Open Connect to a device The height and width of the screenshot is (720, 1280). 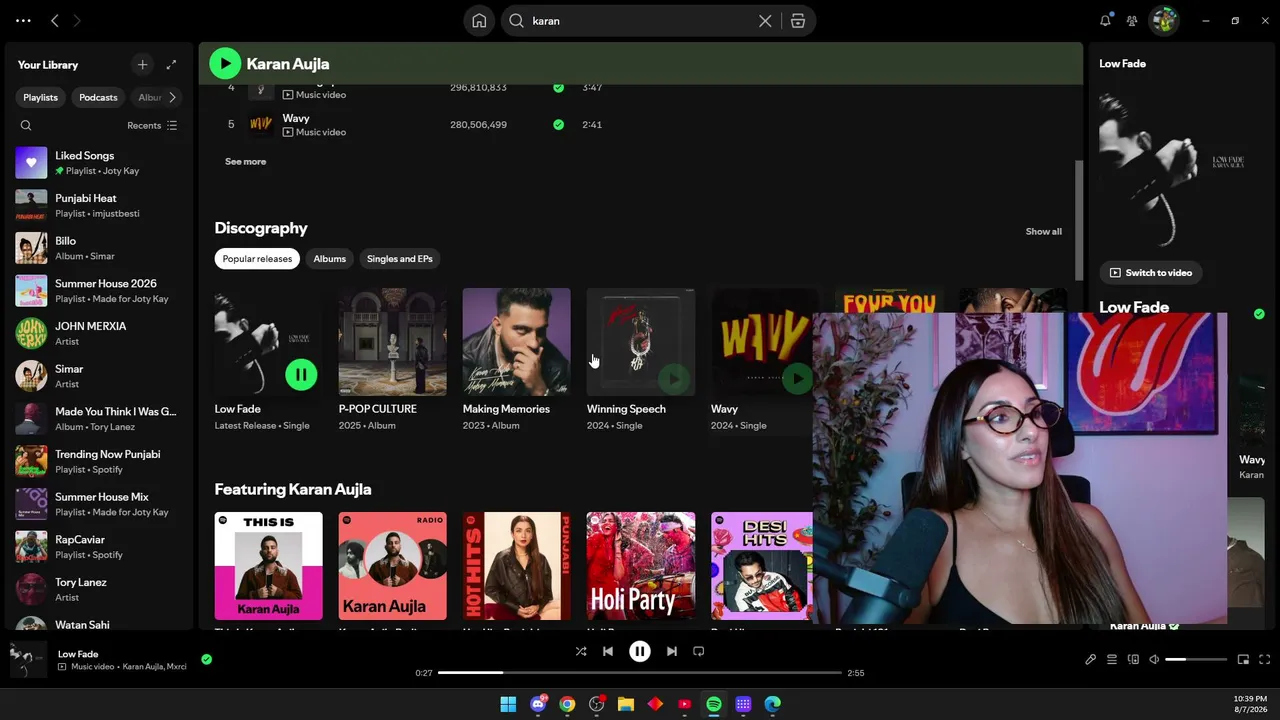[x=1133, y=659]
